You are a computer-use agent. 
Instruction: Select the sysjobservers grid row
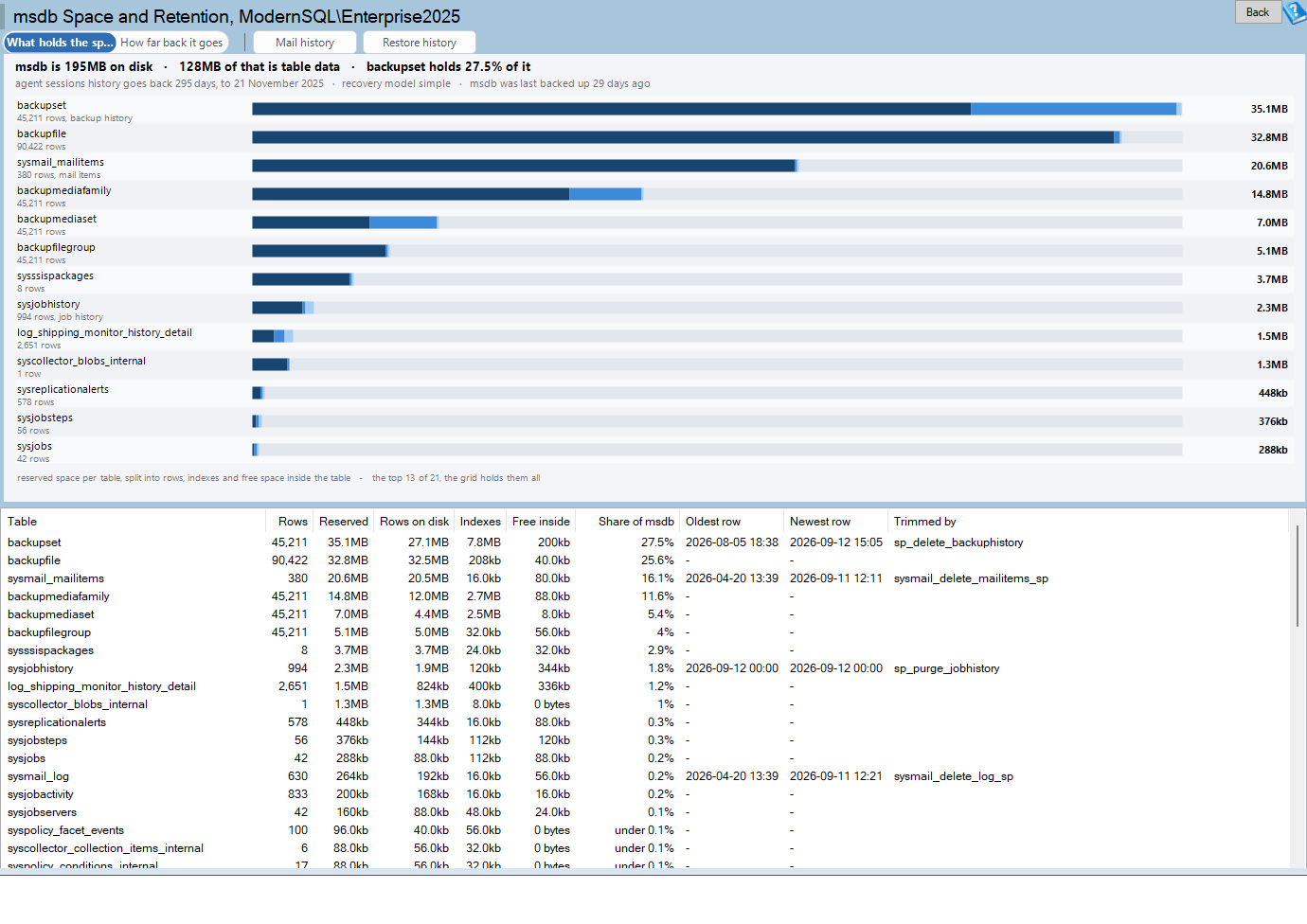coord(646,812)
